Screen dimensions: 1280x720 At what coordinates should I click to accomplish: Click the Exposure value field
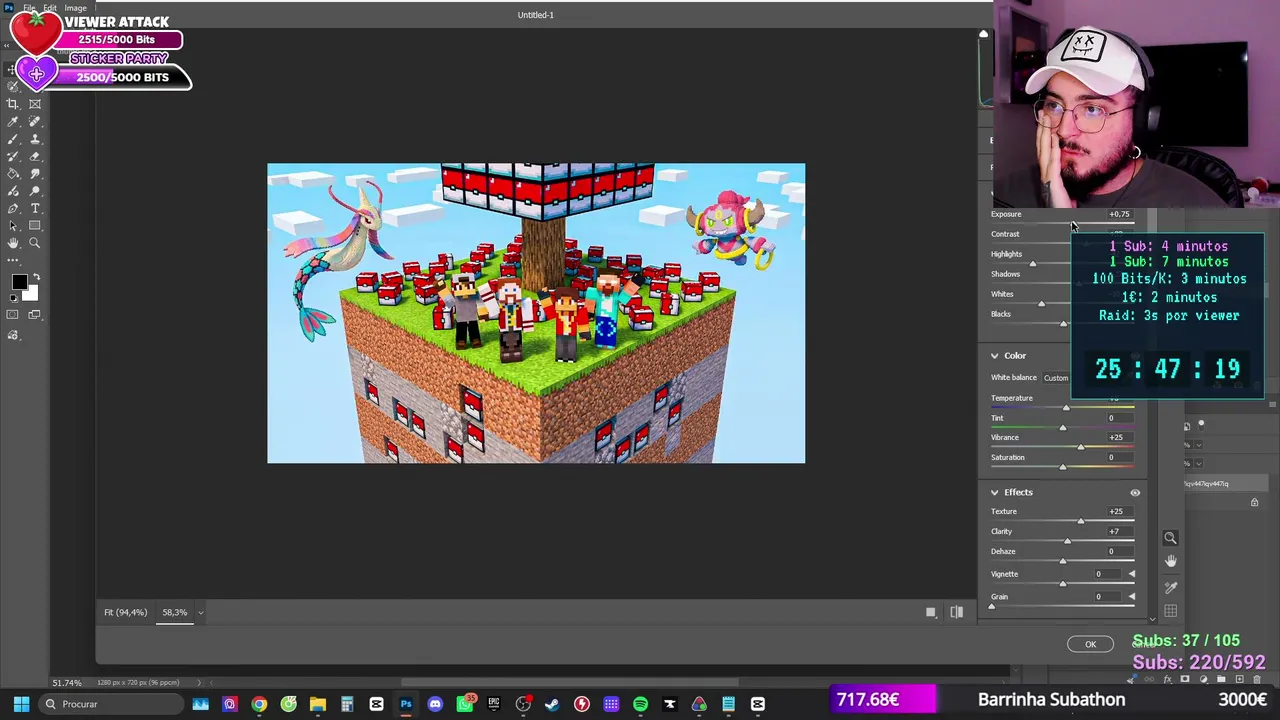1119,214
